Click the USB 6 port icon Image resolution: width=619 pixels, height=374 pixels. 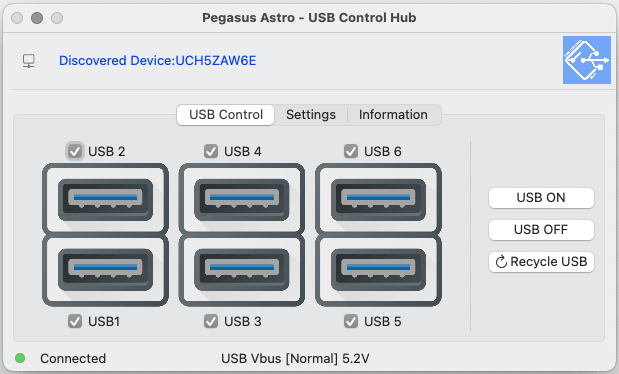(378, 199)
